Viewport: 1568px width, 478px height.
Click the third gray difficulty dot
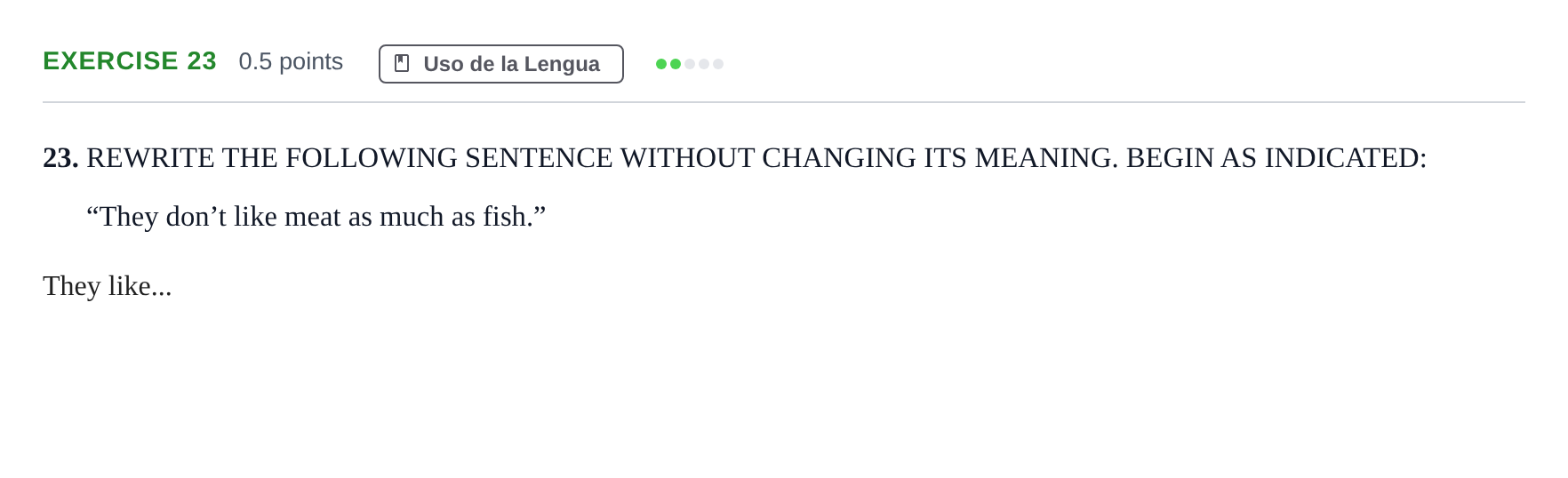click(690, 64)
